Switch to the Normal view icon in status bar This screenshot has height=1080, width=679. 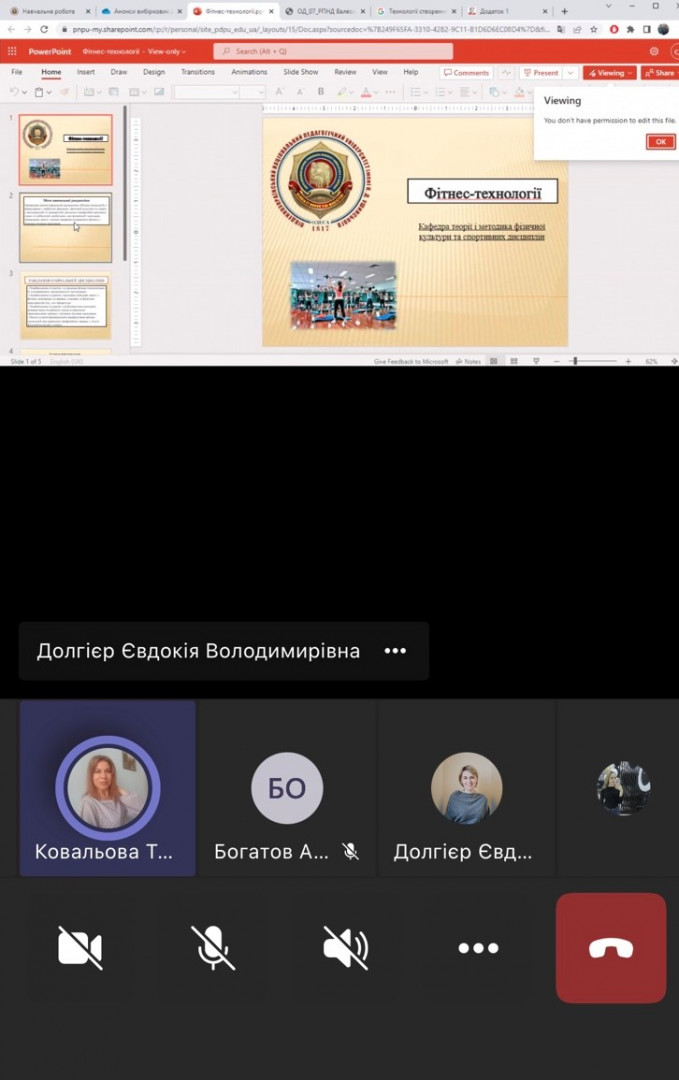[494, 361]
